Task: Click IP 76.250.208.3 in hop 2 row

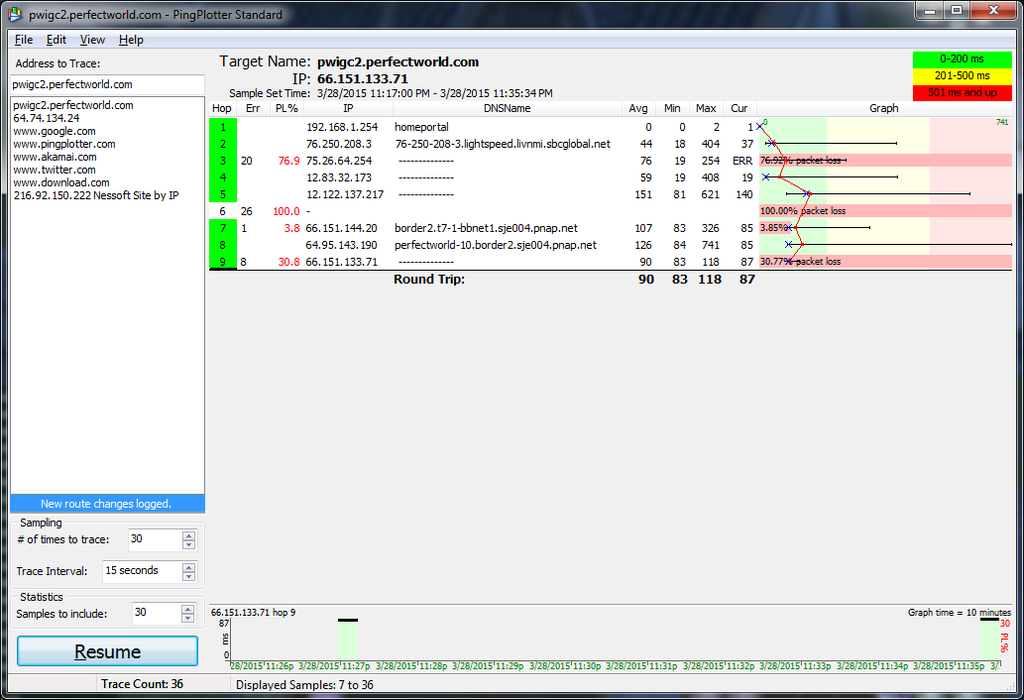Action: [339, 144]
